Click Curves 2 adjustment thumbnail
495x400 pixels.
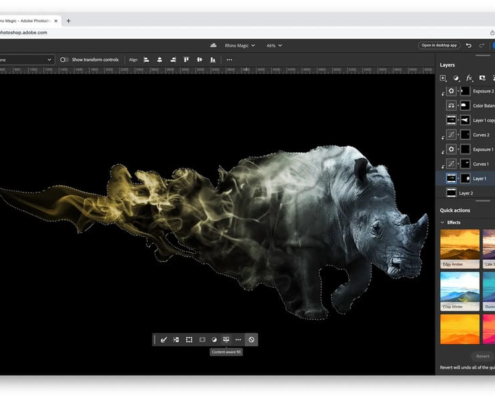tap(451, 135)
